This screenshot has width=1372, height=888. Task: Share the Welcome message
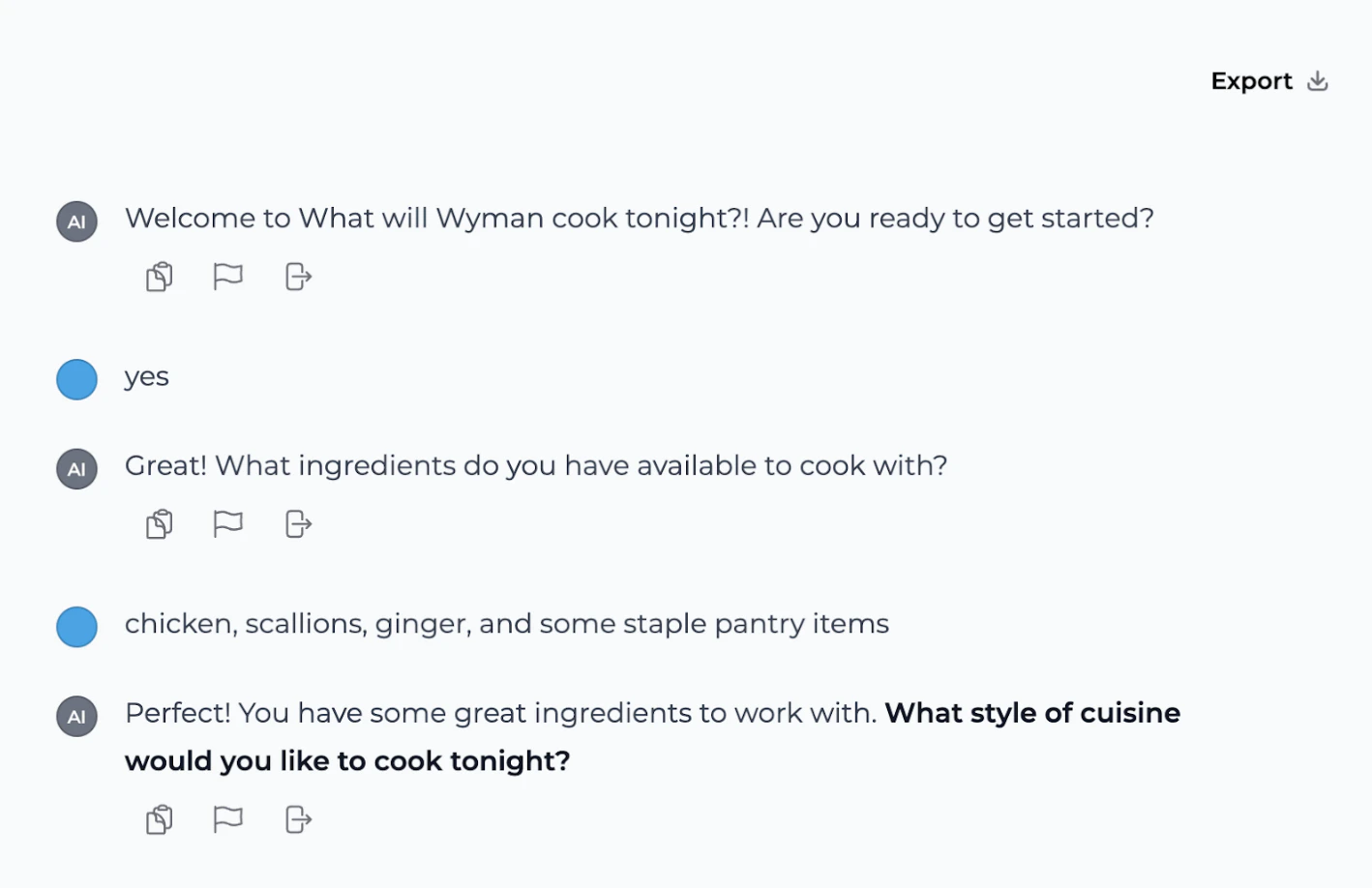click(298, 277)
